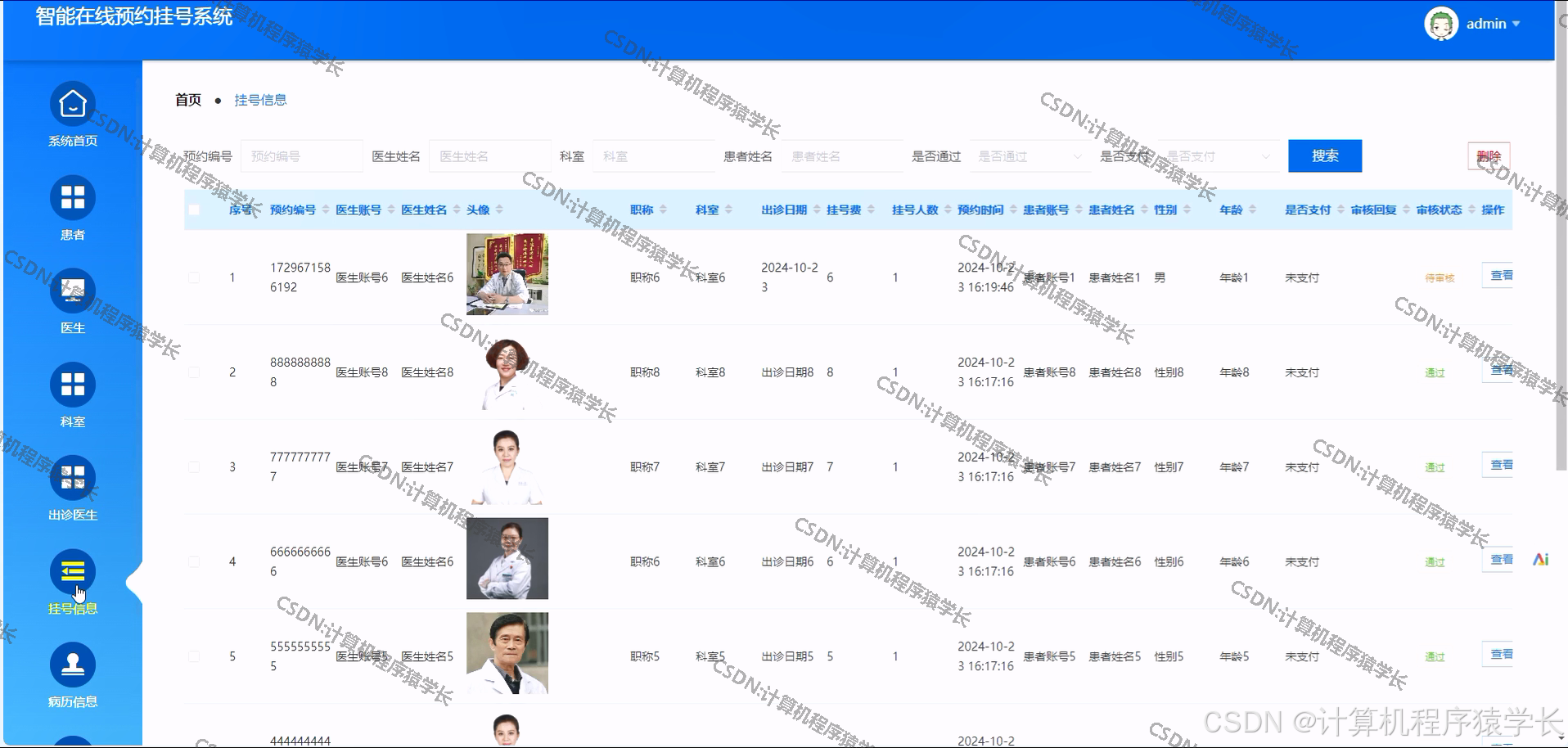Screen dimensions: 1568x748
Task: Go to 首页 breadcrumb
Action: [188, 100]
